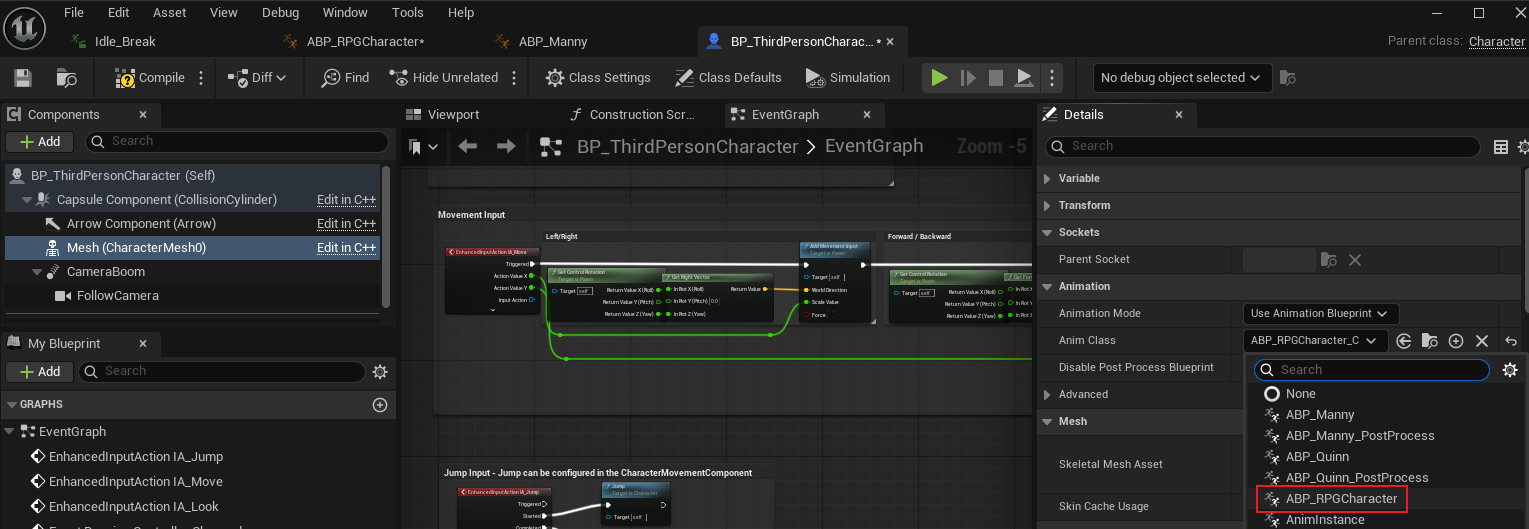
Task: Focus the Details panel search field
Action: (1263, 146)
